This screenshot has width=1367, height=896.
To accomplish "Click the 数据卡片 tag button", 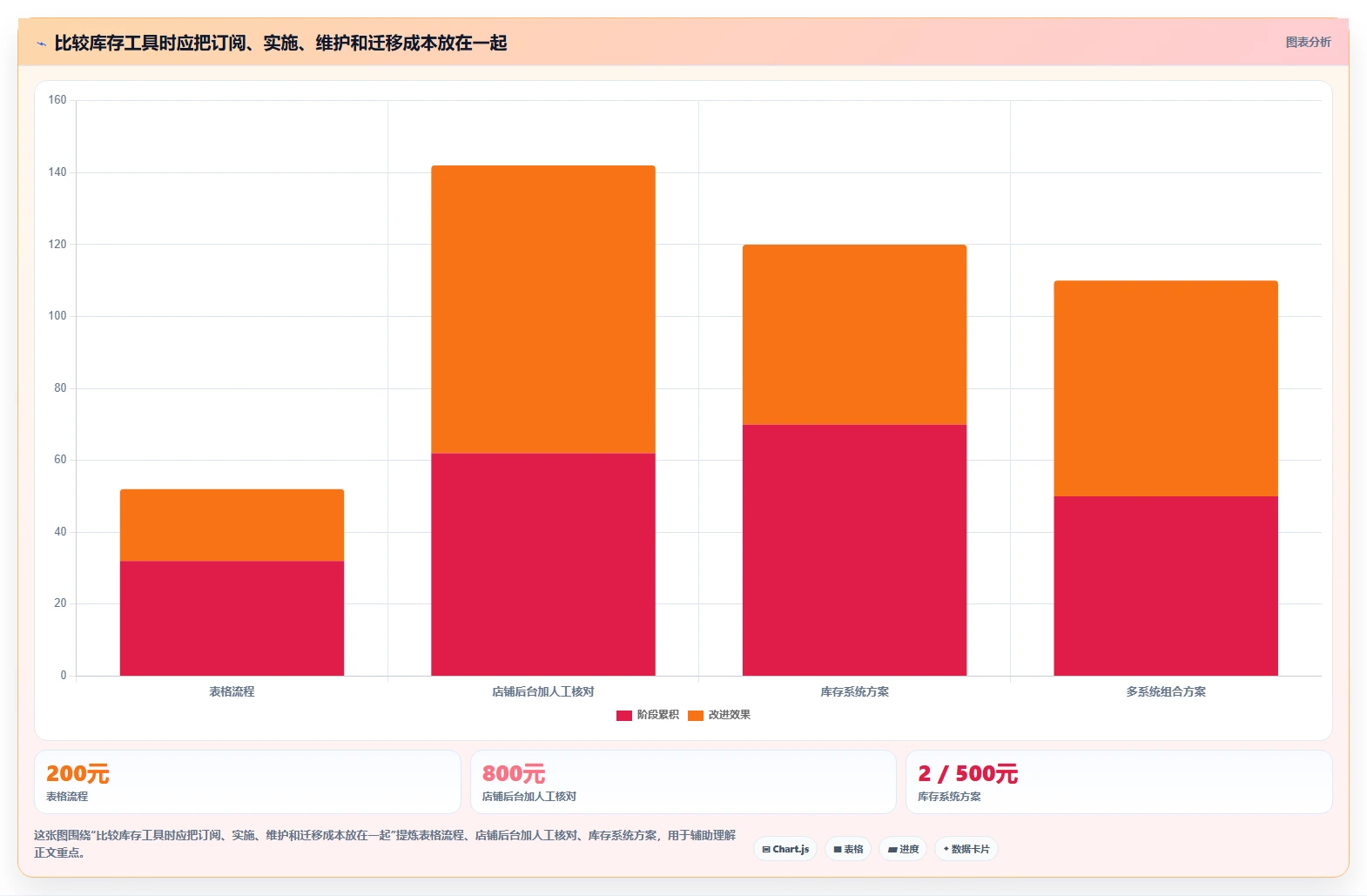I will pyautogui.click(x=966, y=849).
